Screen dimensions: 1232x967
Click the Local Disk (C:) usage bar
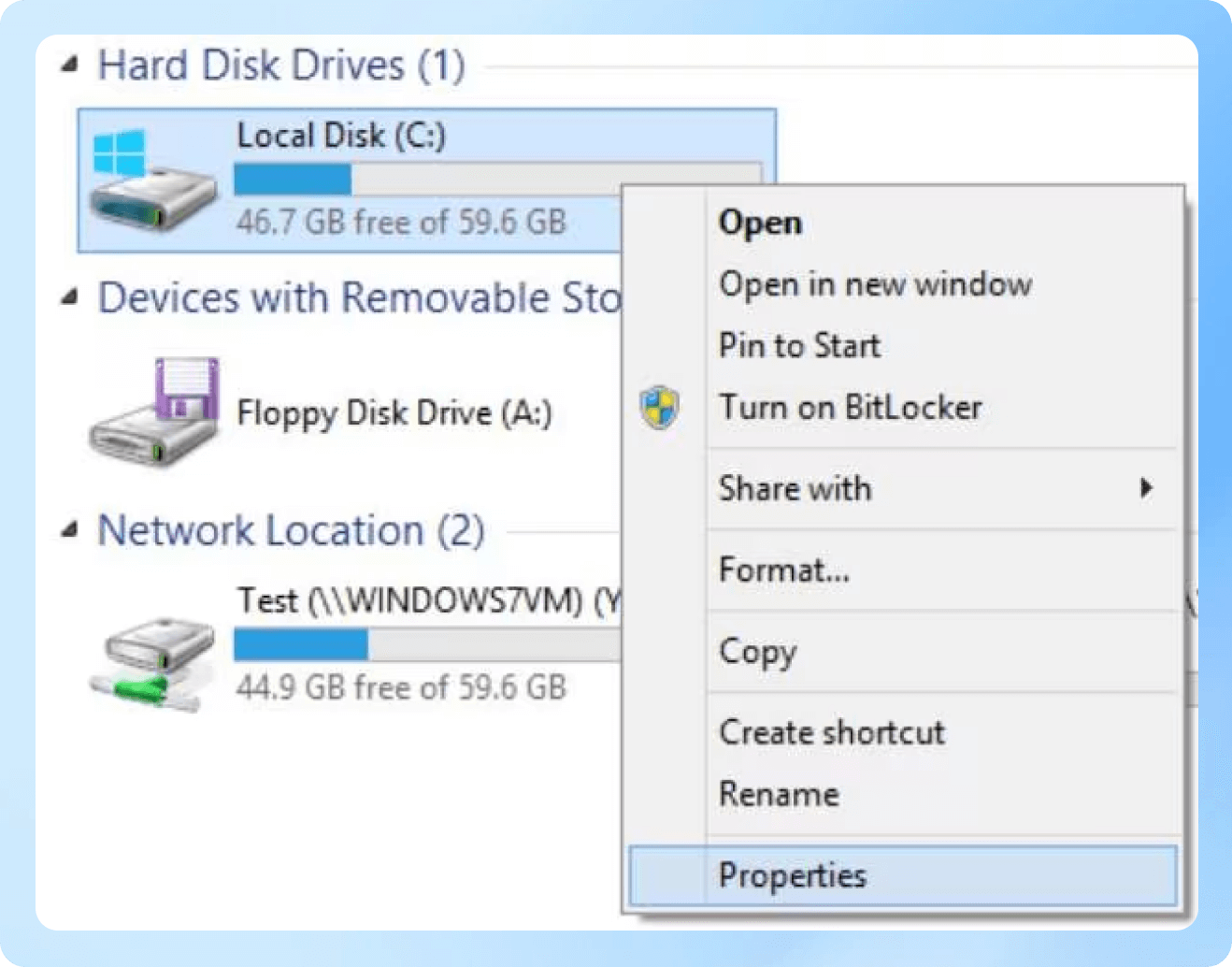pos(497,180)
